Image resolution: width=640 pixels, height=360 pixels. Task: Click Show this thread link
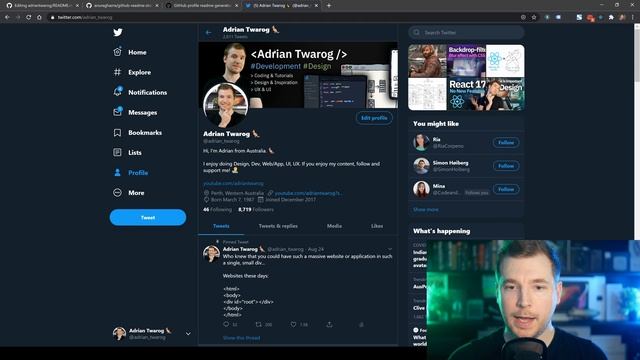pos(241,338)
